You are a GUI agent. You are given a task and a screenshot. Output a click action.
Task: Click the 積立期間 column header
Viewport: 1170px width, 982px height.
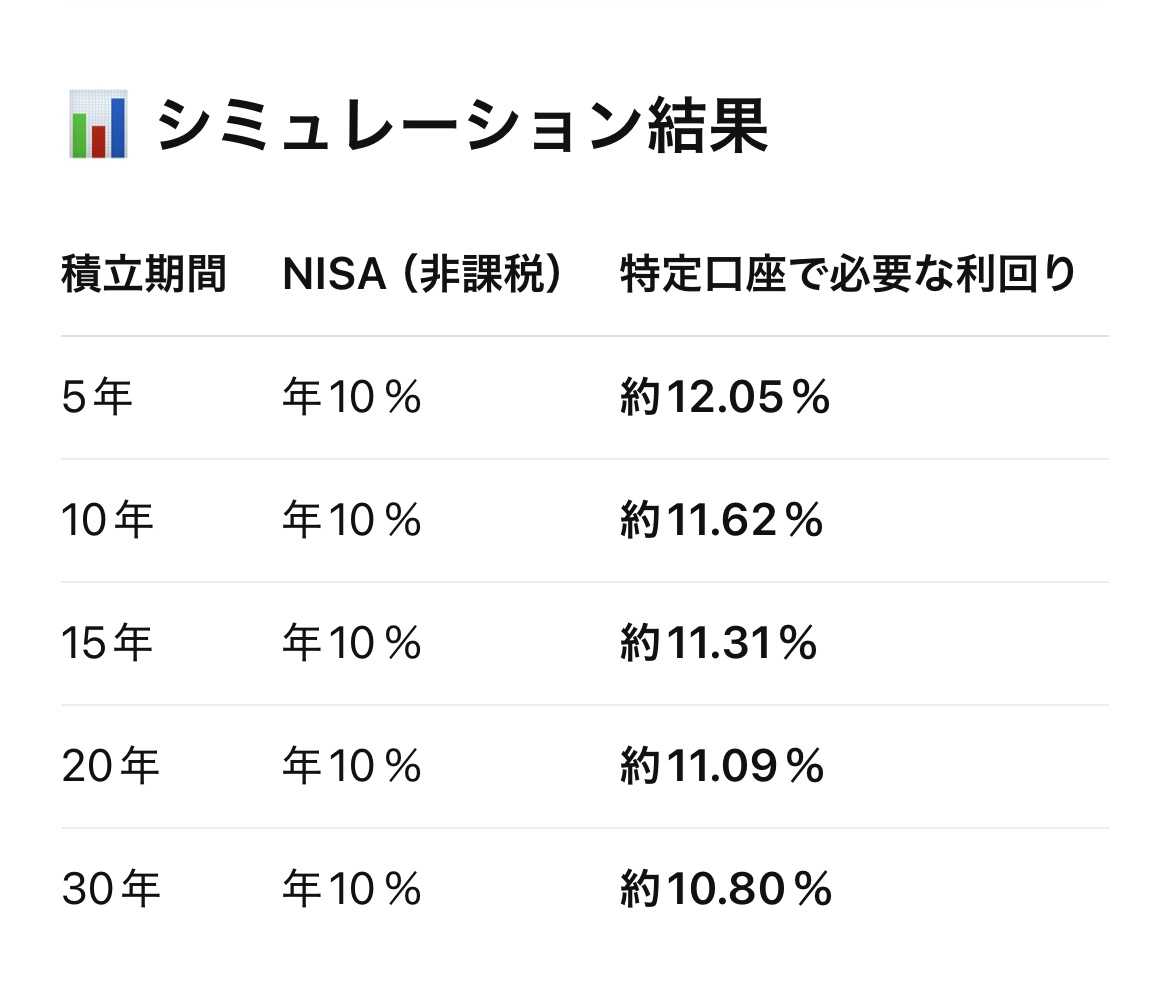click(144, 275)
